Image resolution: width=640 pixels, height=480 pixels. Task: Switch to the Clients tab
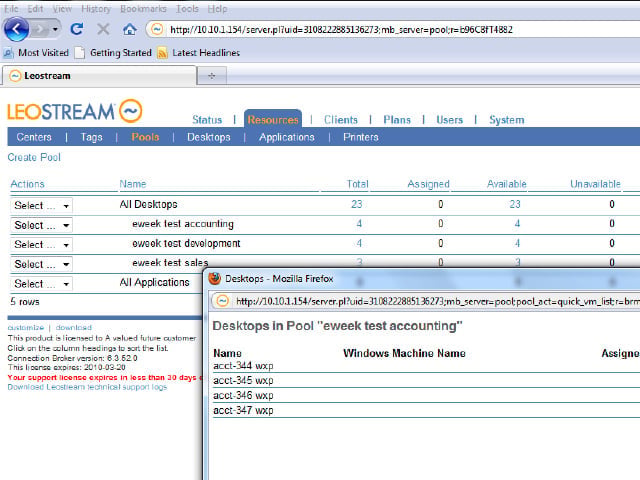click(x=341, y=120)
